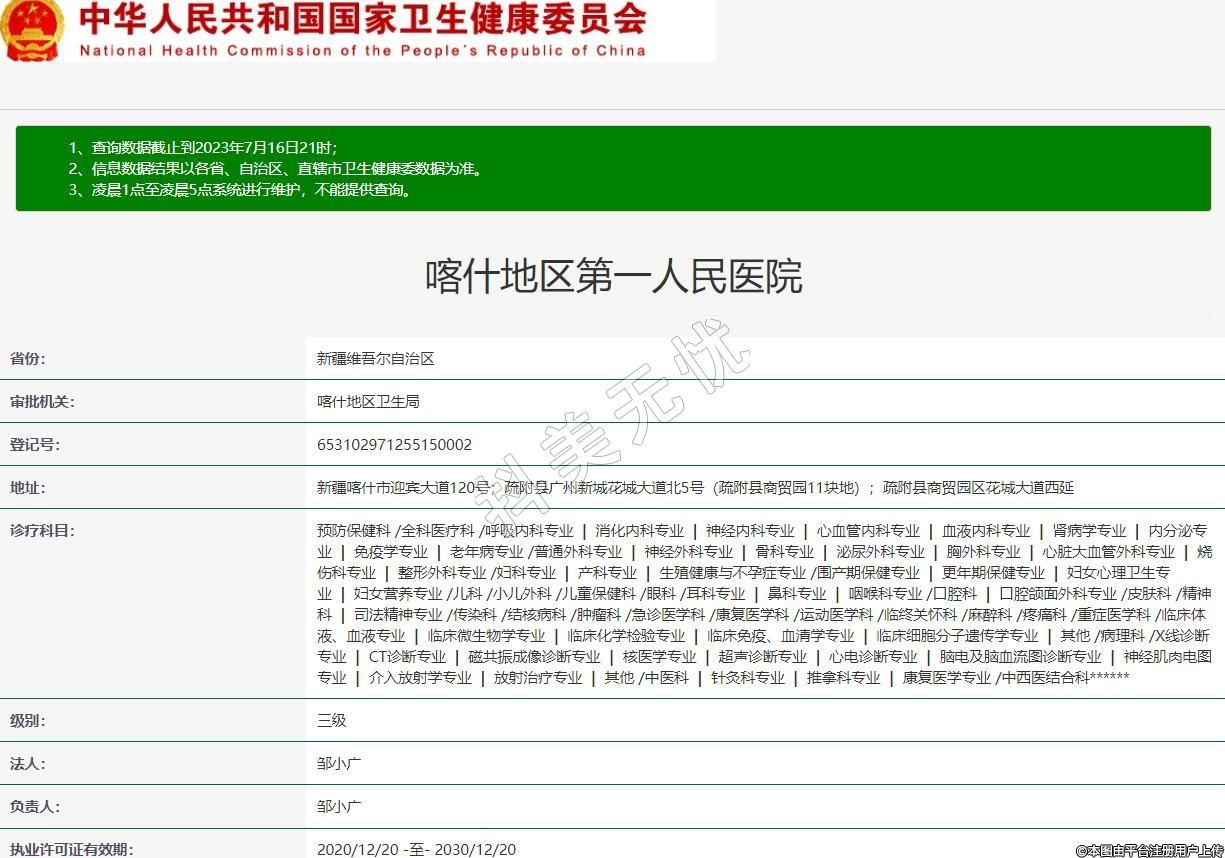The image size is (1225, 858).
Task: Select the 三级 hospital level value
Action: tap(331, 720)
